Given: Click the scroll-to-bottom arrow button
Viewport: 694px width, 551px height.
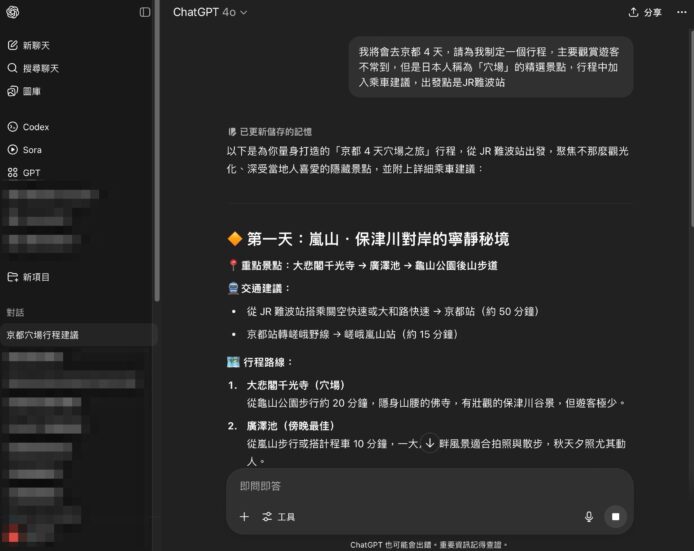Looking at the screenshot, I should coord(429,443).
